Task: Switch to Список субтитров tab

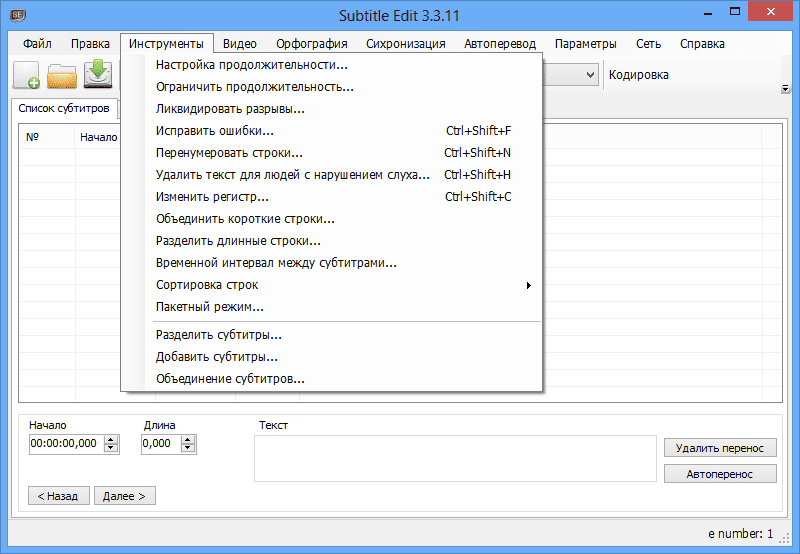Action: [x=64, y=108]
